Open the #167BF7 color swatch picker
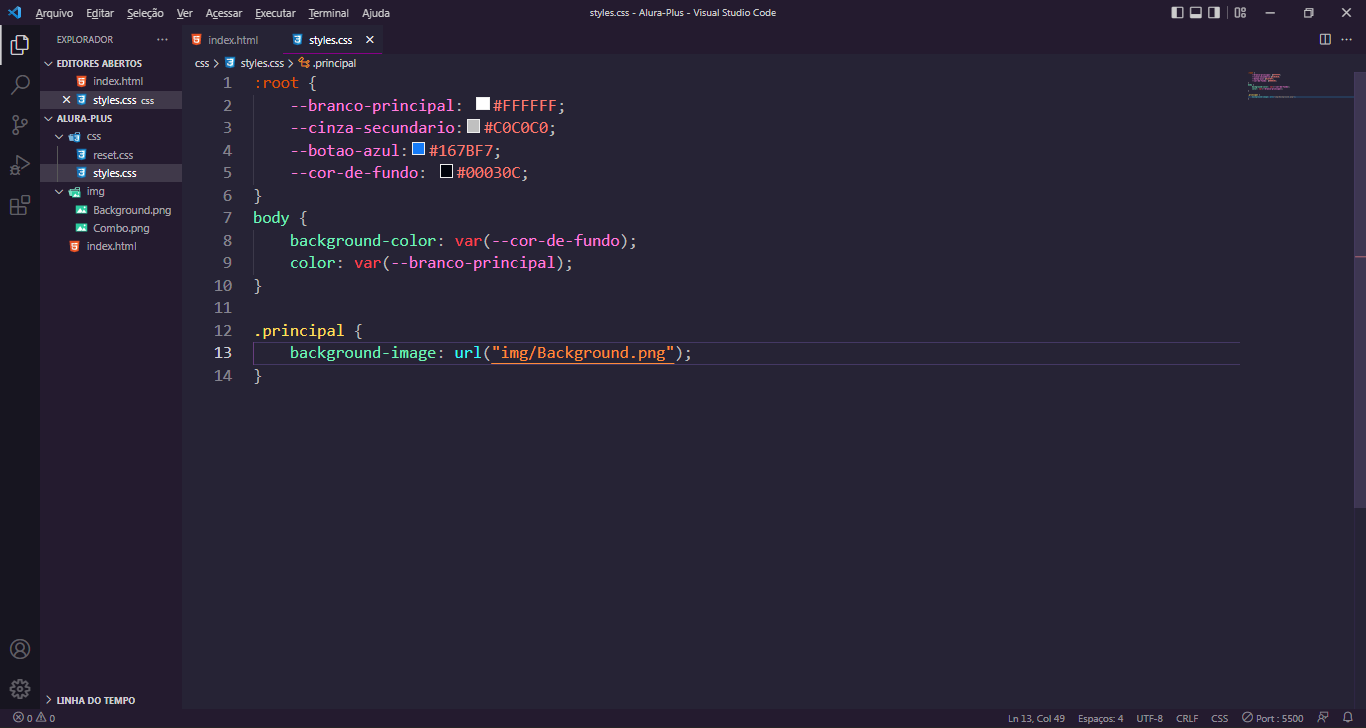 pos(419,149)
